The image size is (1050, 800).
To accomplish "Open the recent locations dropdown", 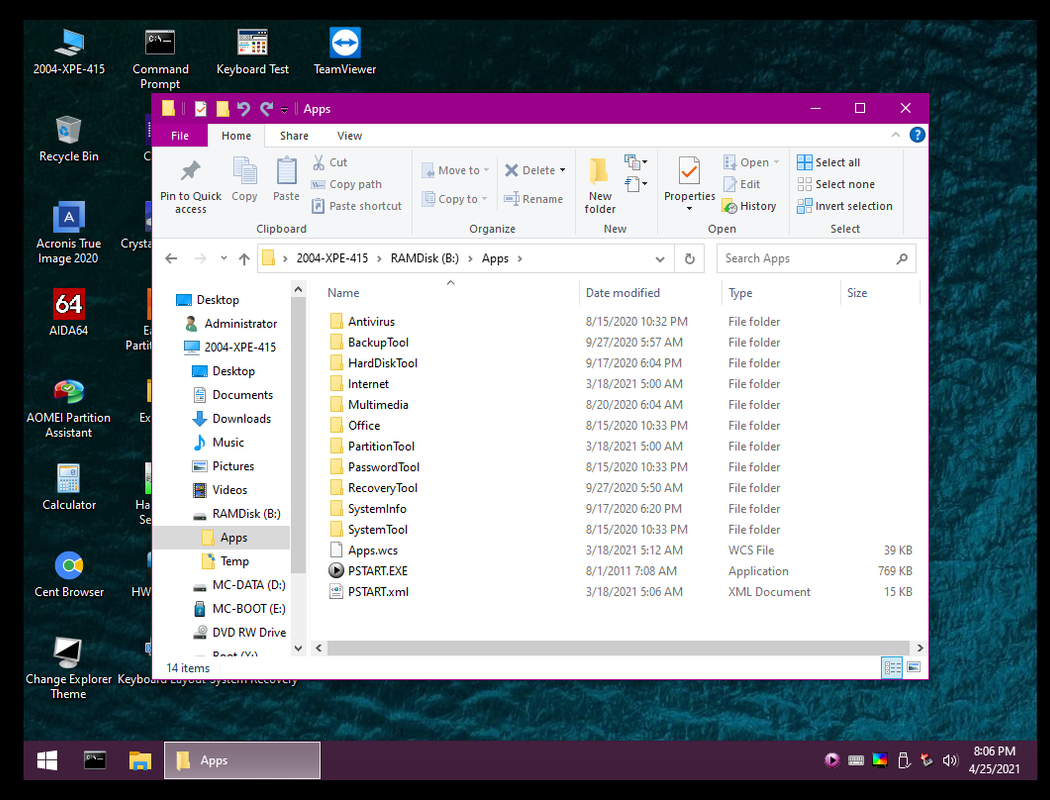I will click(224, 258).
